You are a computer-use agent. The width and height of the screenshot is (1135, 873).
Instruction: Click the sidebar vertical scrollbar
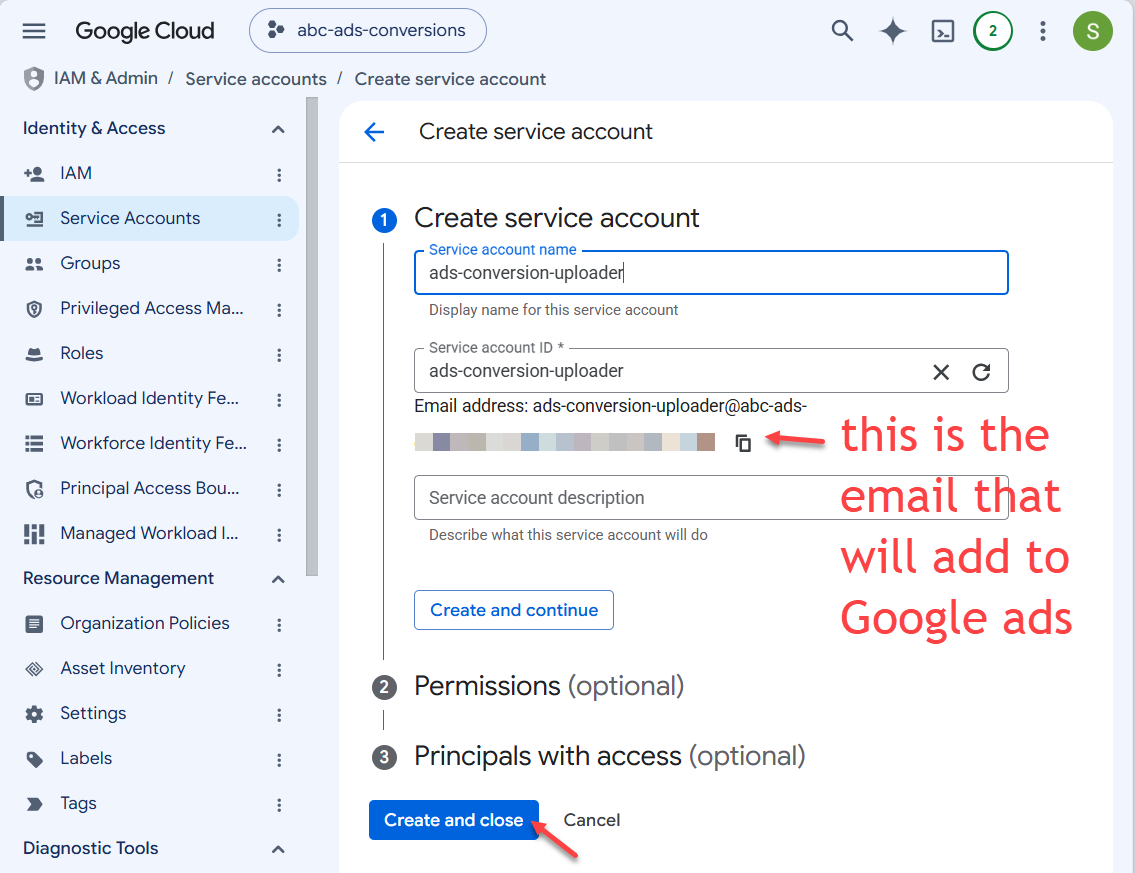click(x=312, y=337)
